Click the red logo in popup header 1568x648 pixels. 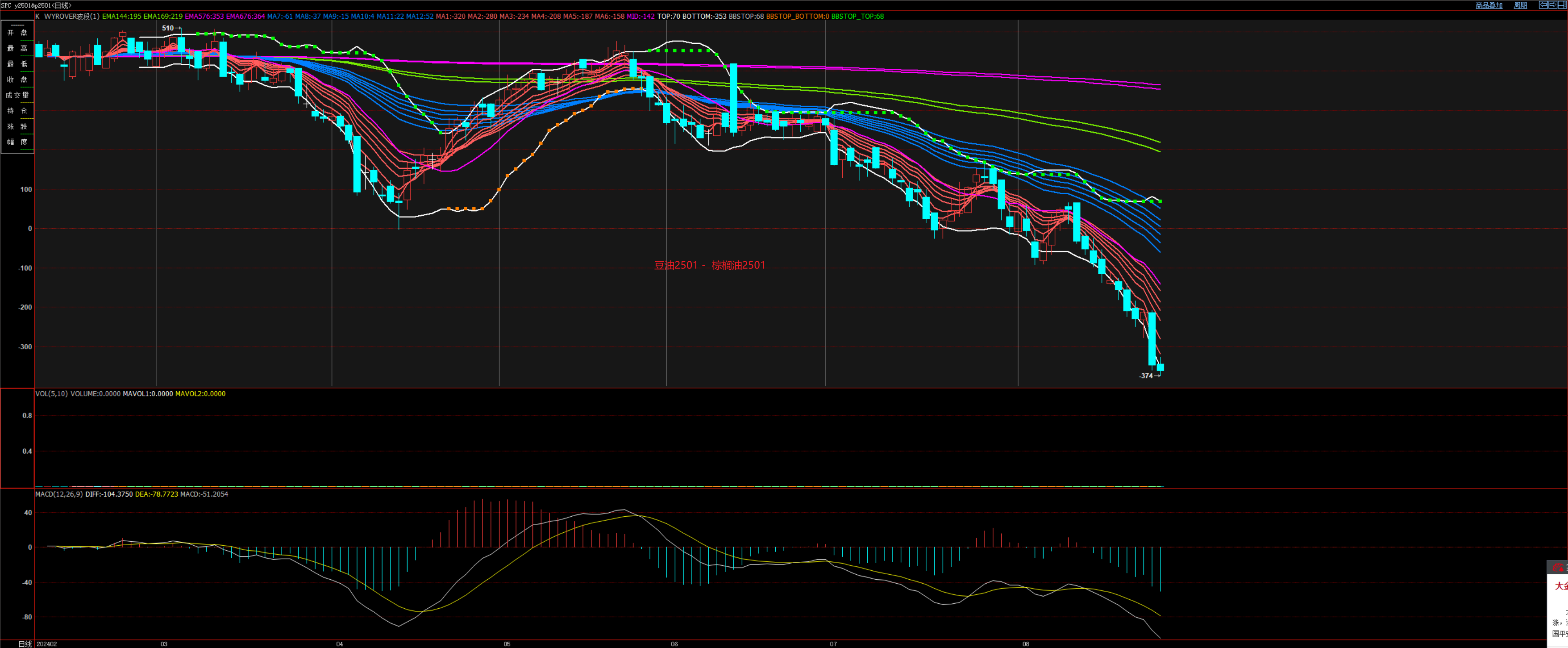[1559, 568]
